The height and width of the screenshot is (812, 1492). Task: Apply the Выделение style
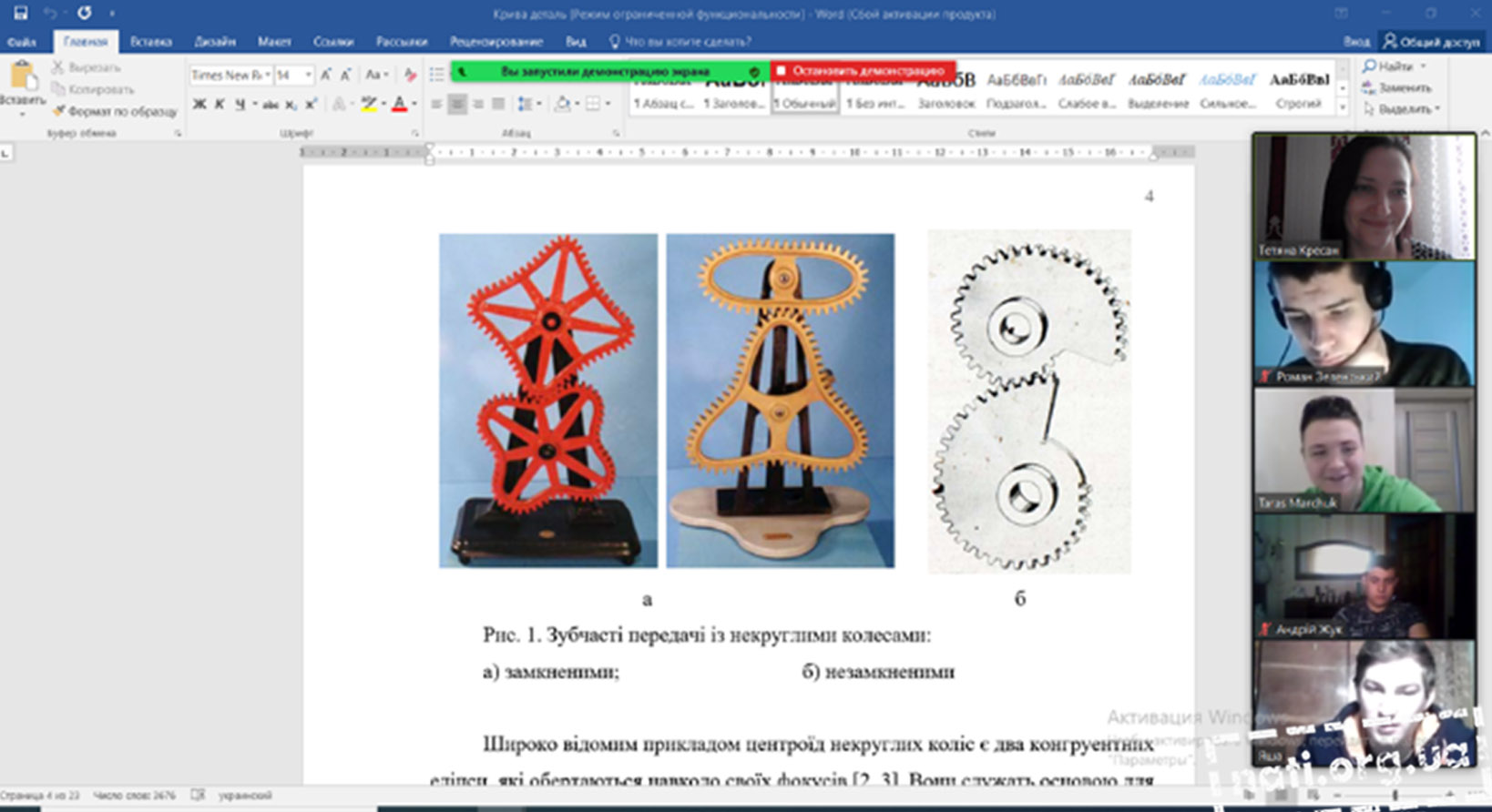point(1158,90)
